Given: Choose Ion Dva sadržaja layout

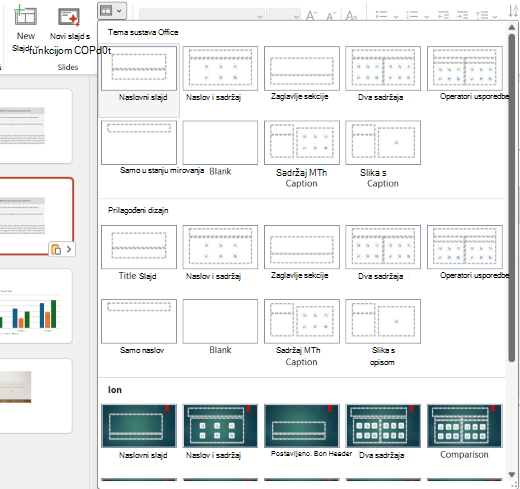Looking at the screenshot, I should pos(383,432).
